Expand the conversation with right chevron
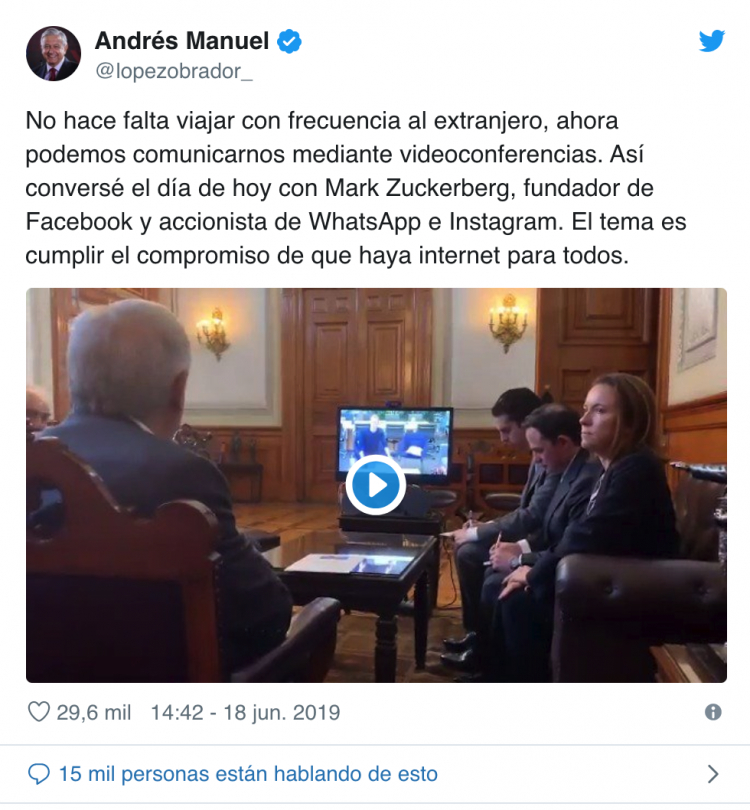The height and width of the screenshot is (810, 750). (x=713, y=774)
